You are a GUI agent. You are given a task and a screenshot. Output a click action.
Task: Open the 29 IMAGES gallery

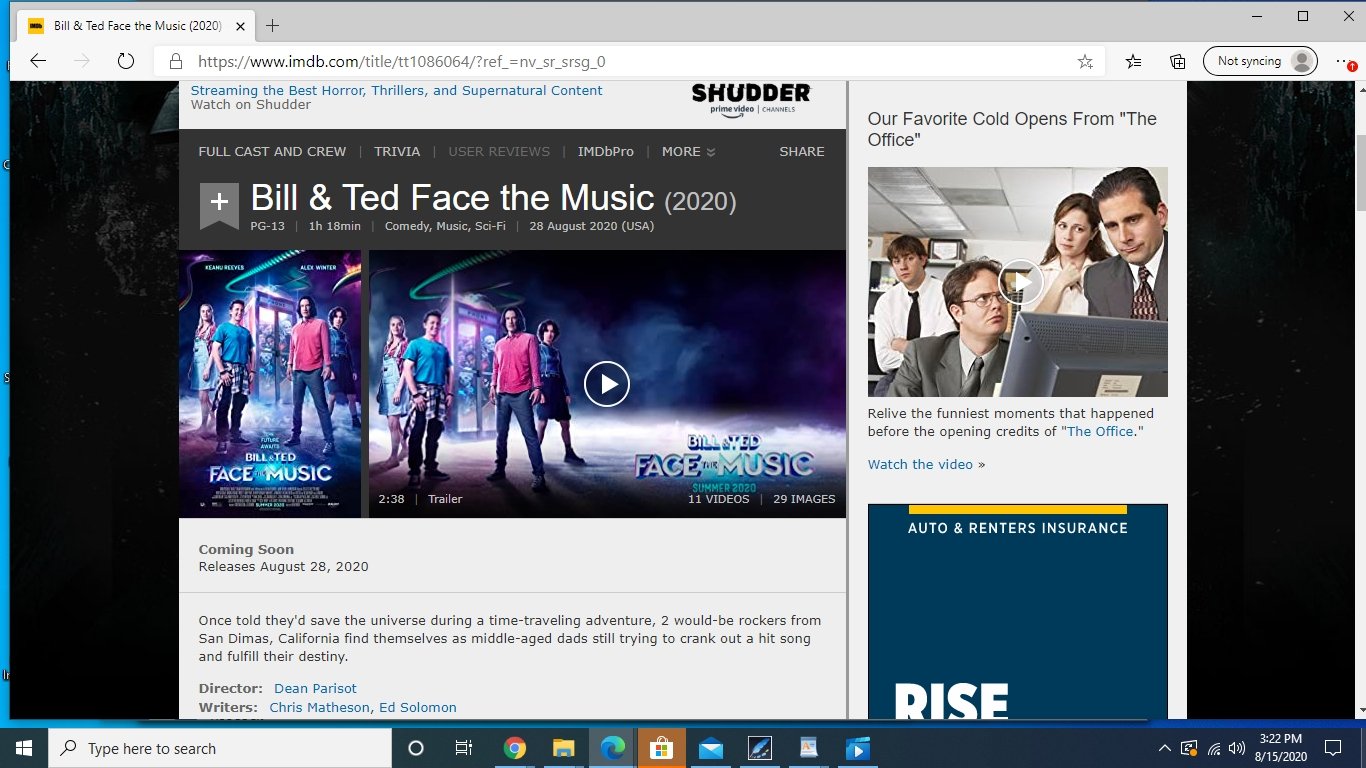pyautogui.click(x=804, y=498)
